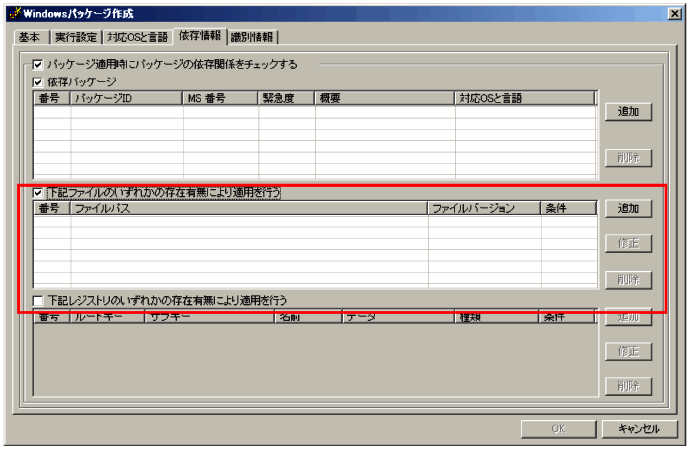
Task: Toggle パッケージの依存関係をチェックする checkbox
Action: click(x=38, y=65)
